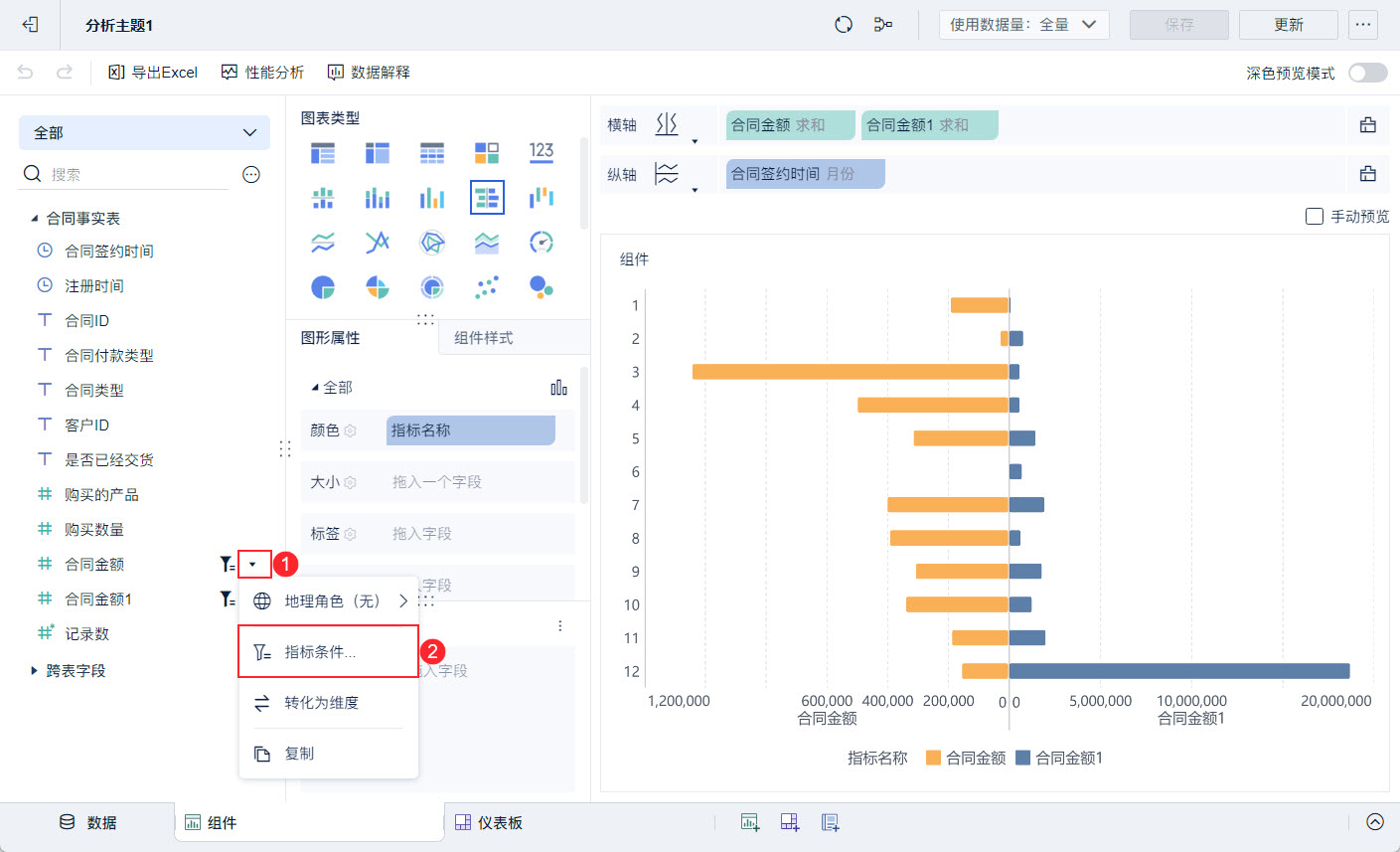Expand the 跨表字段 tree node
The width and height of the screenshot is (1400, 852).
click(x=35, y=671)
